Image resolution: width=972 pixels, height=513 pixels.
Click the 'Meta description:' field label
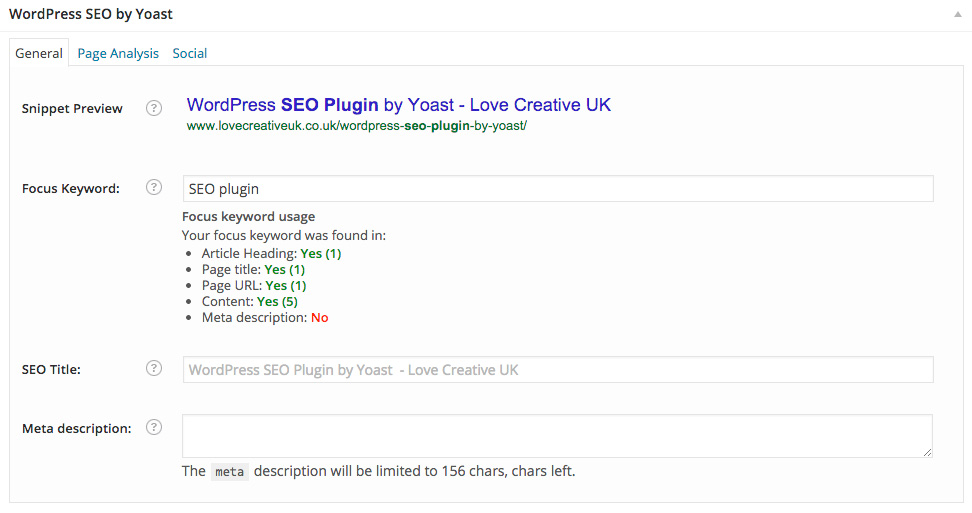click(x=76, y=428)
